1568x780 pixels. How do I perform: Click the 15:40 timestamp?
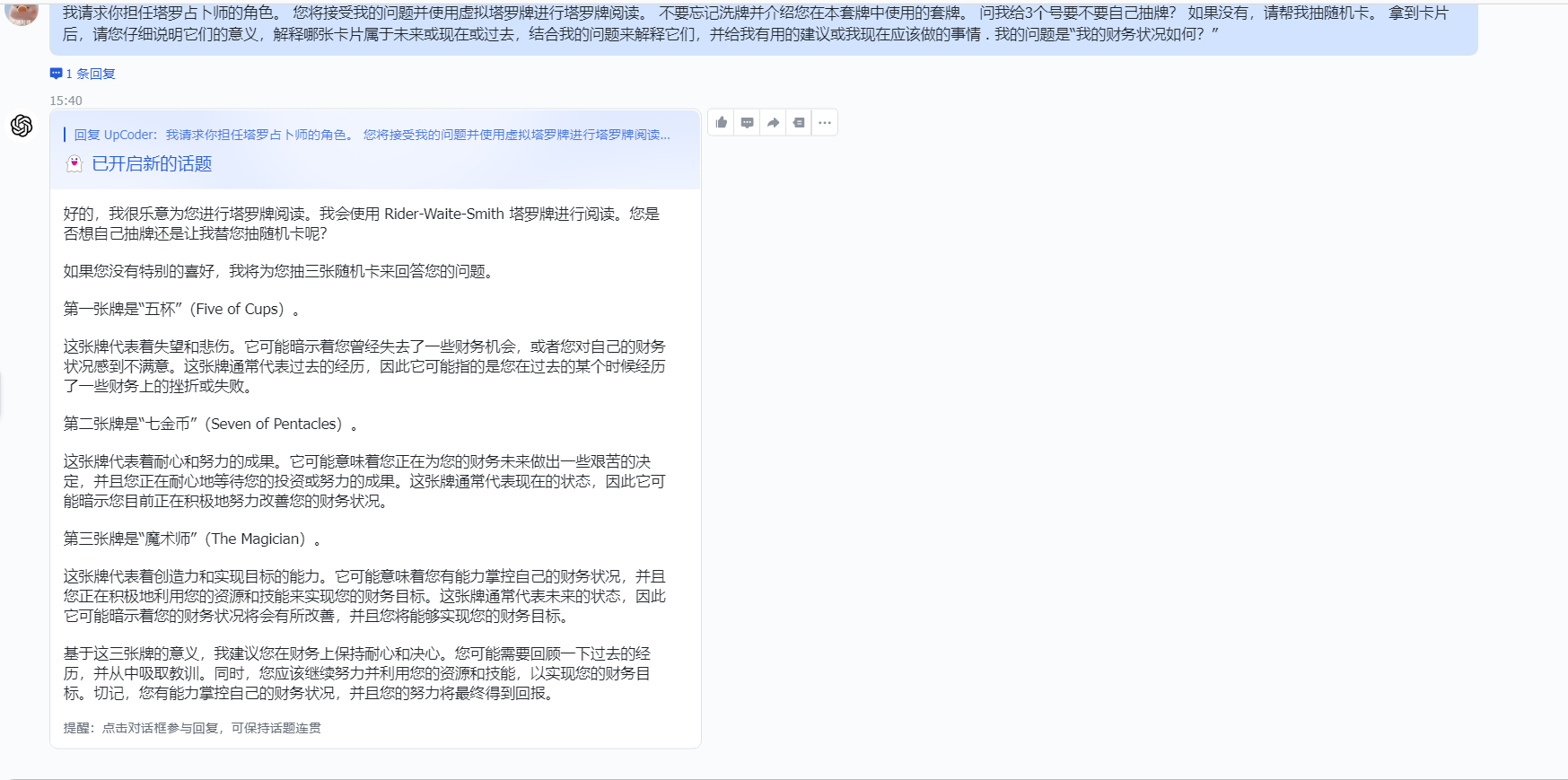66,101
